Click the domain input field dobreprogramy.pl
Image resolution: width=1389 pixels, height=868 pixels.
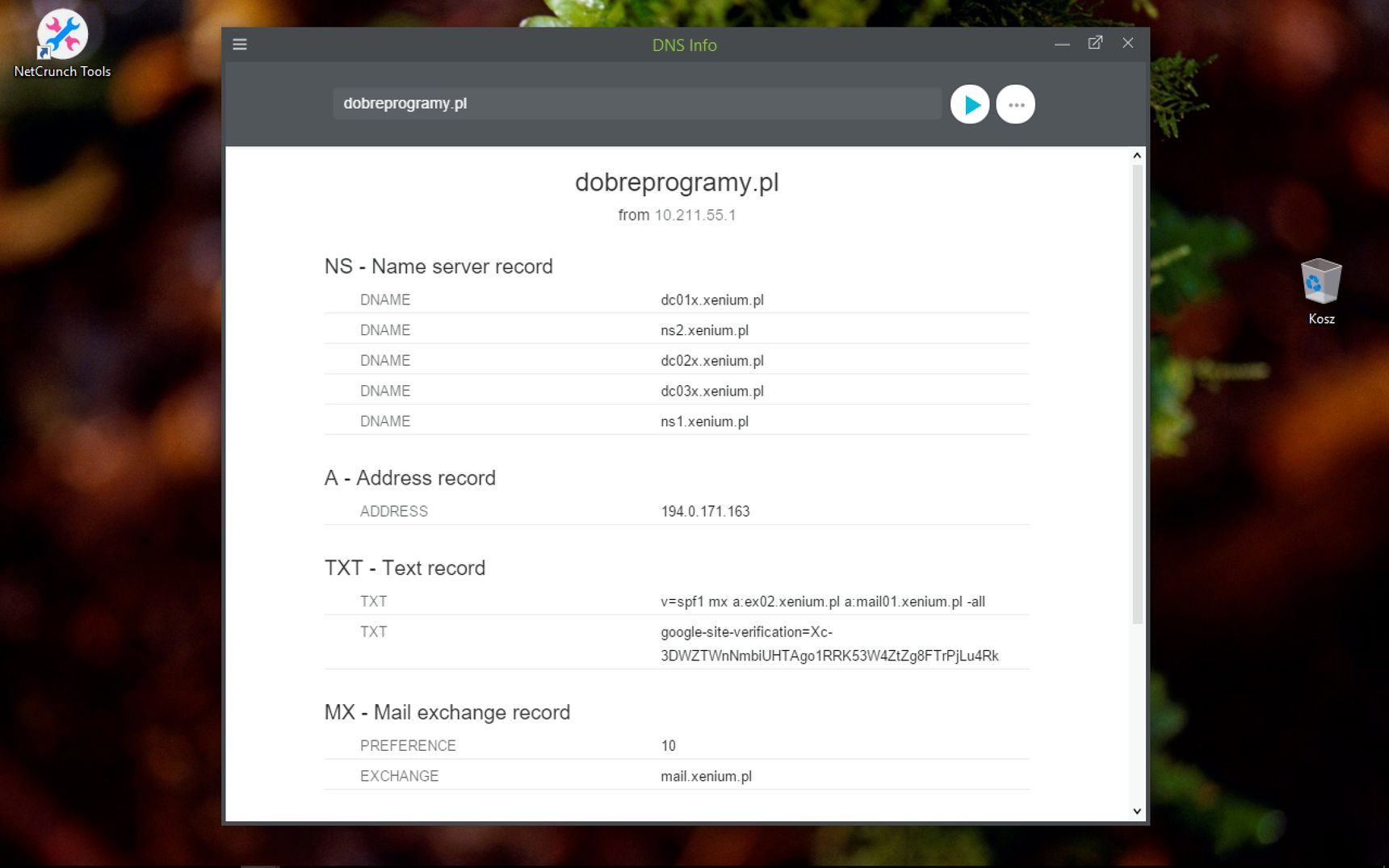point(637,103)
